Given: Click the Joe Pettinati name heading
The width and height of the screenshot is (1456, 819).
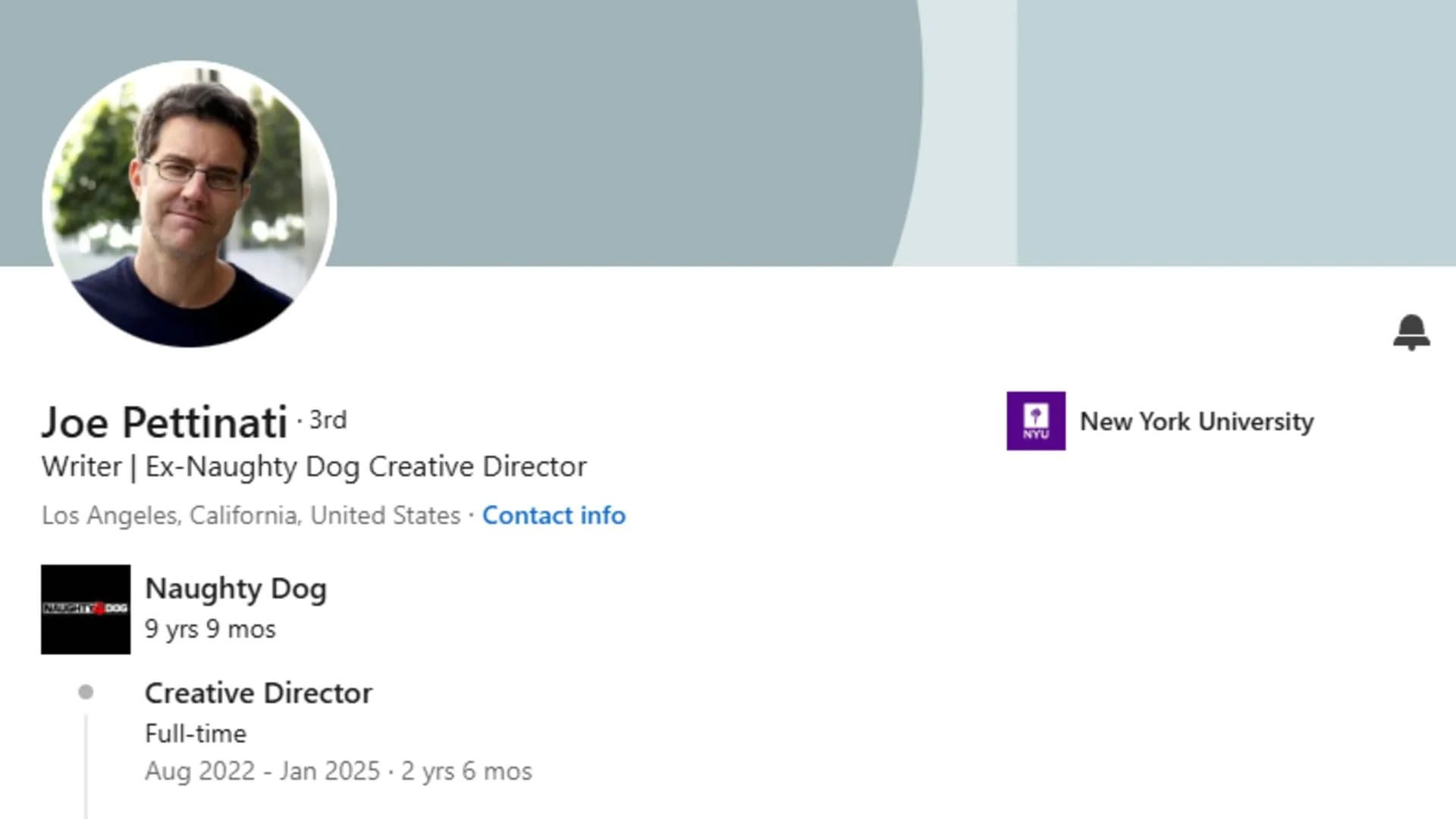Looking at the screenshot, I should click(x=165, y=422).
